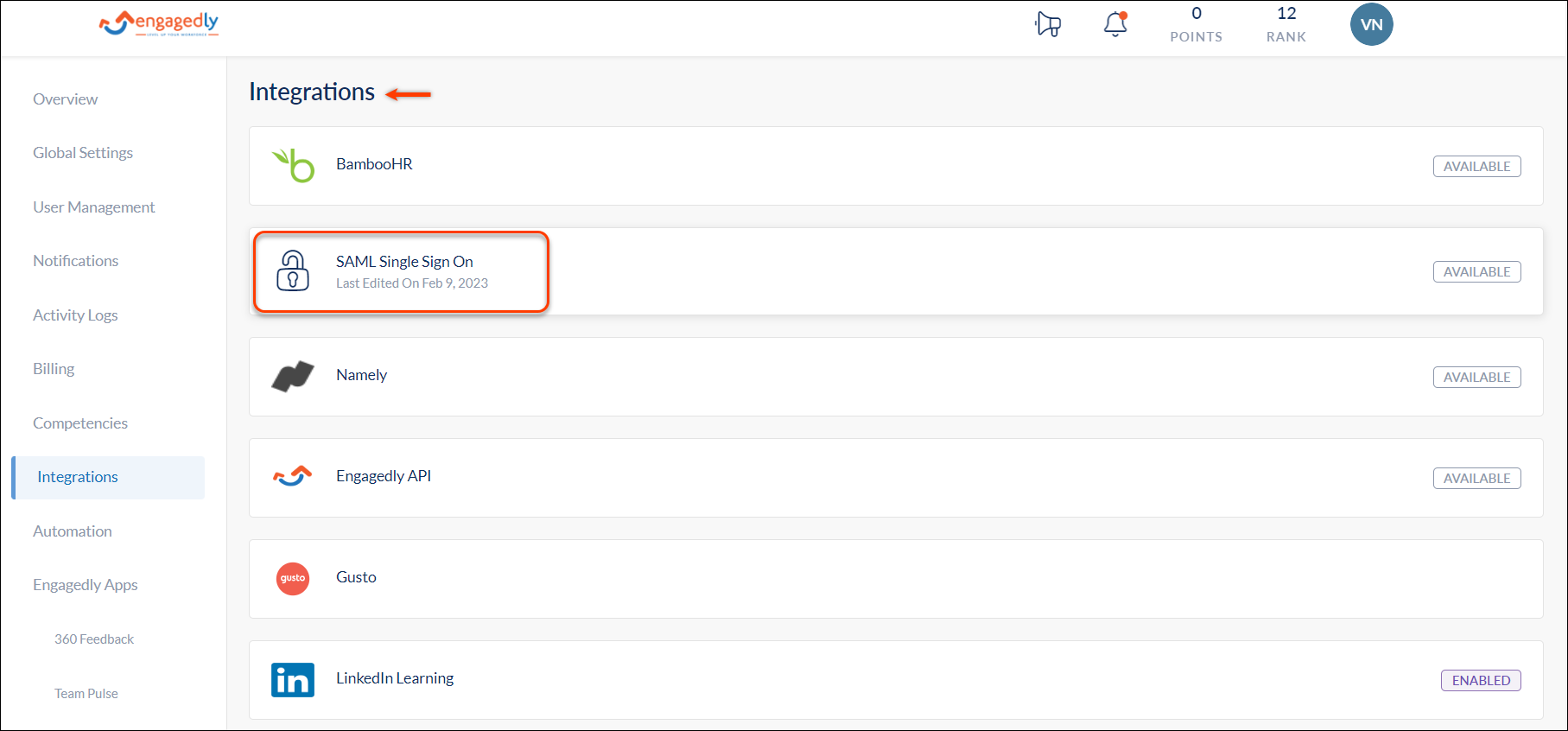Click 'Last Edited On Feb 9, 2023' text
The width and height of the screenshot is (1568, 731).
412,283
